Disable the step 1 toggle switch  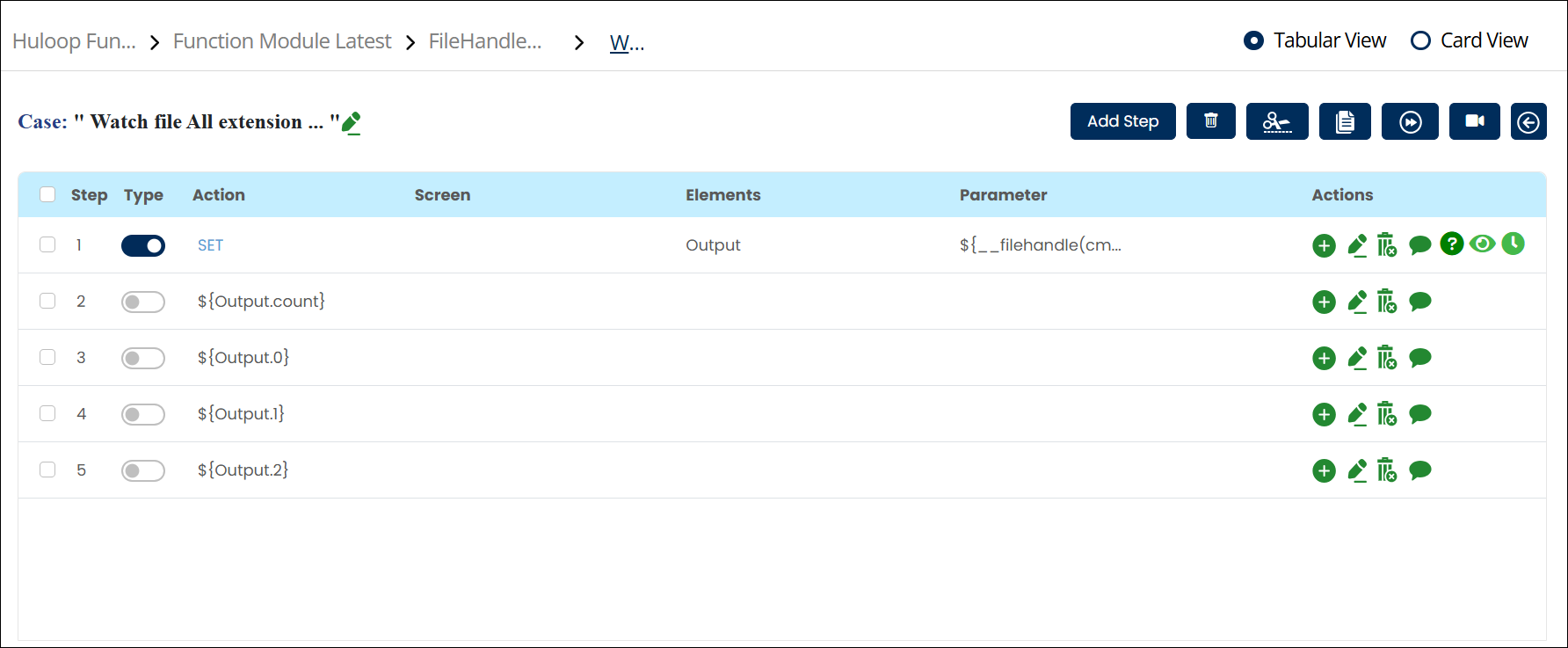coord(143,245)
